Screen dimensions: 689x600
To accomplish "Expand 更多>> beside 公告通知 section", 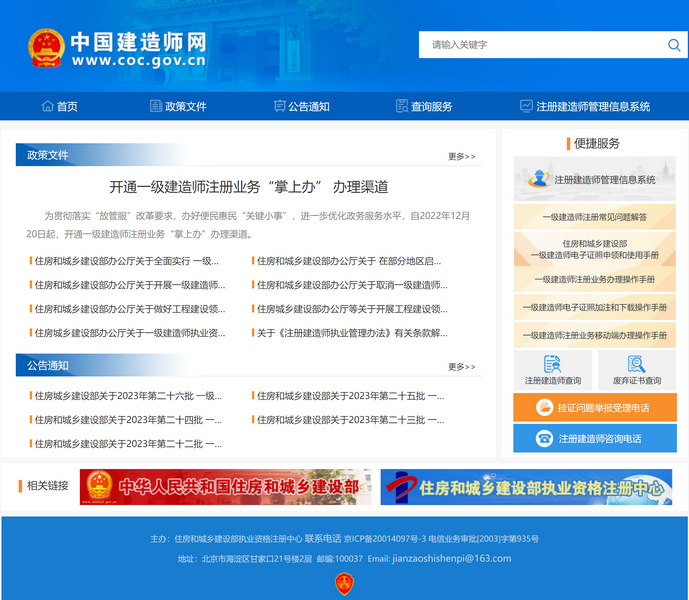I will click(461, 367).
